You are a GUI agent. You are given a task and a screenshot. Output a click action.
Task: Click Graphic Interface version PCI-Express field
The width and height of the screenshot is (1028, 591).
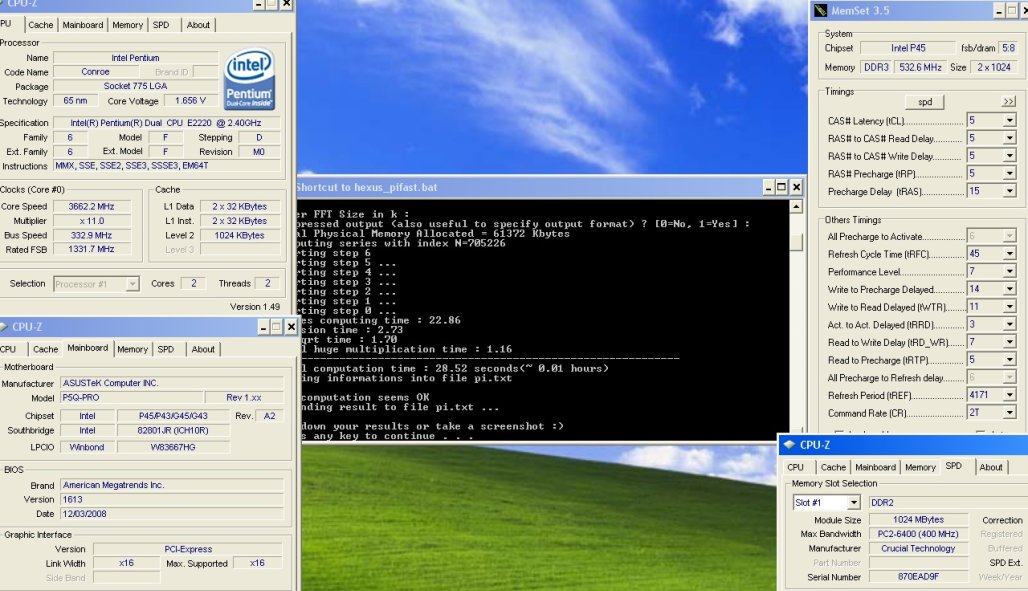click(x=188, y=550)
